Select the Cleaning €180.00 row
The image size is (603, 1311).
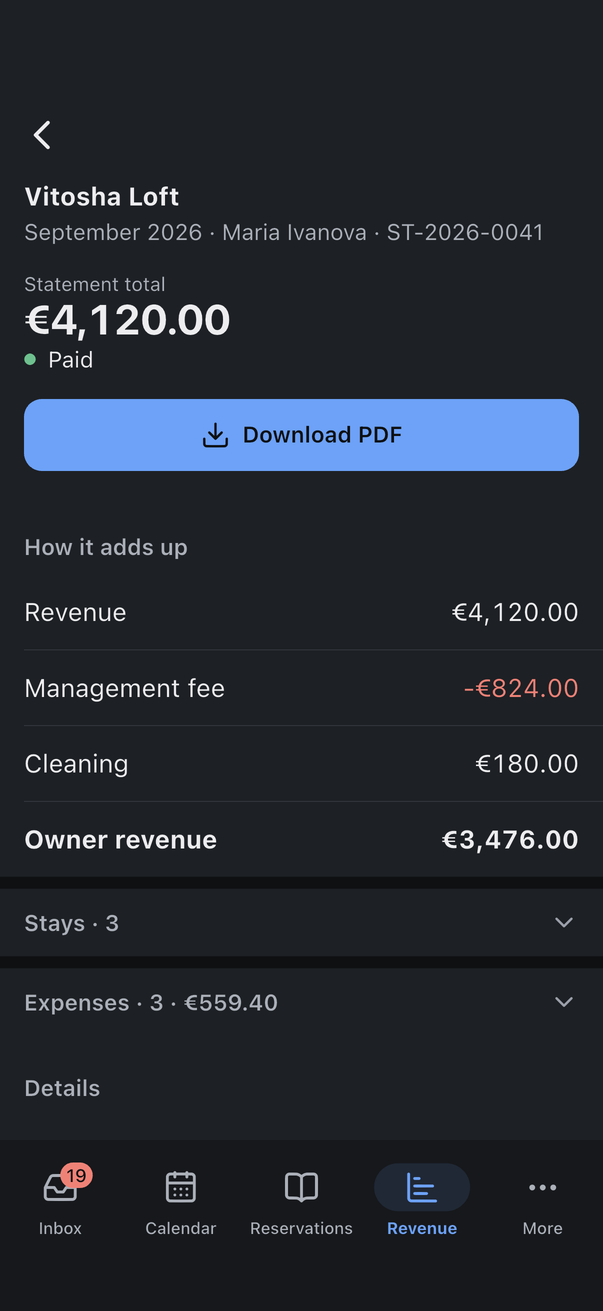tap(301, 764)
